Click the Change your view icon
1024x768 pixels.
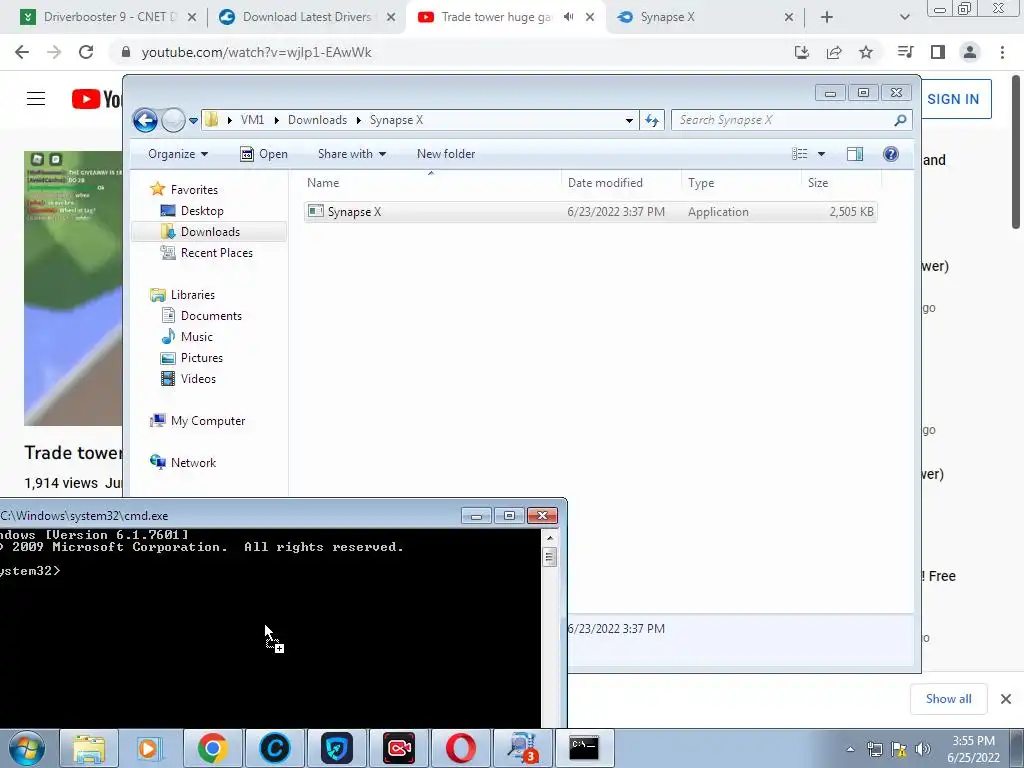[799, 154]
